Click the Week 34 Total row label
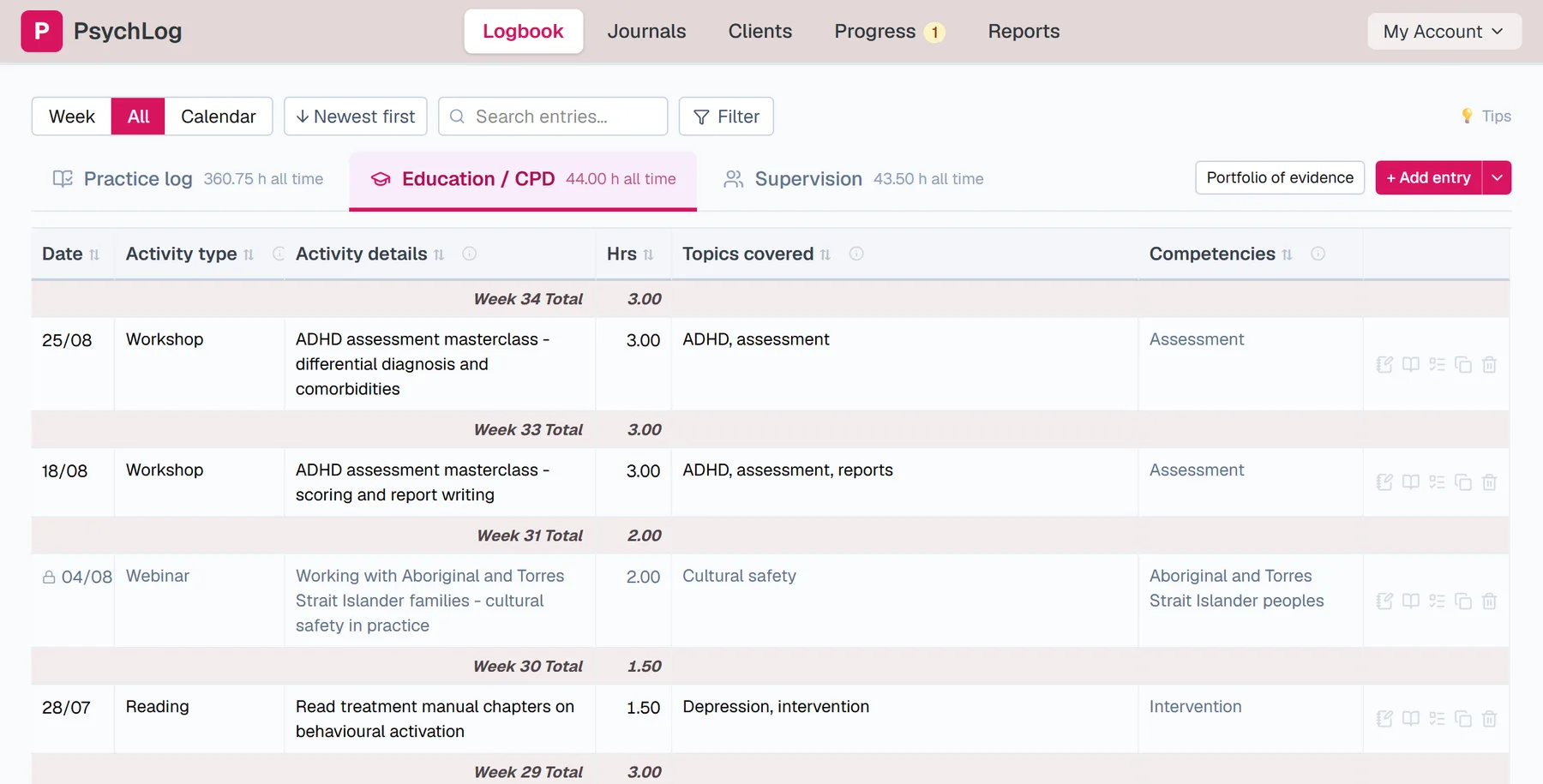 coord(528,299)
